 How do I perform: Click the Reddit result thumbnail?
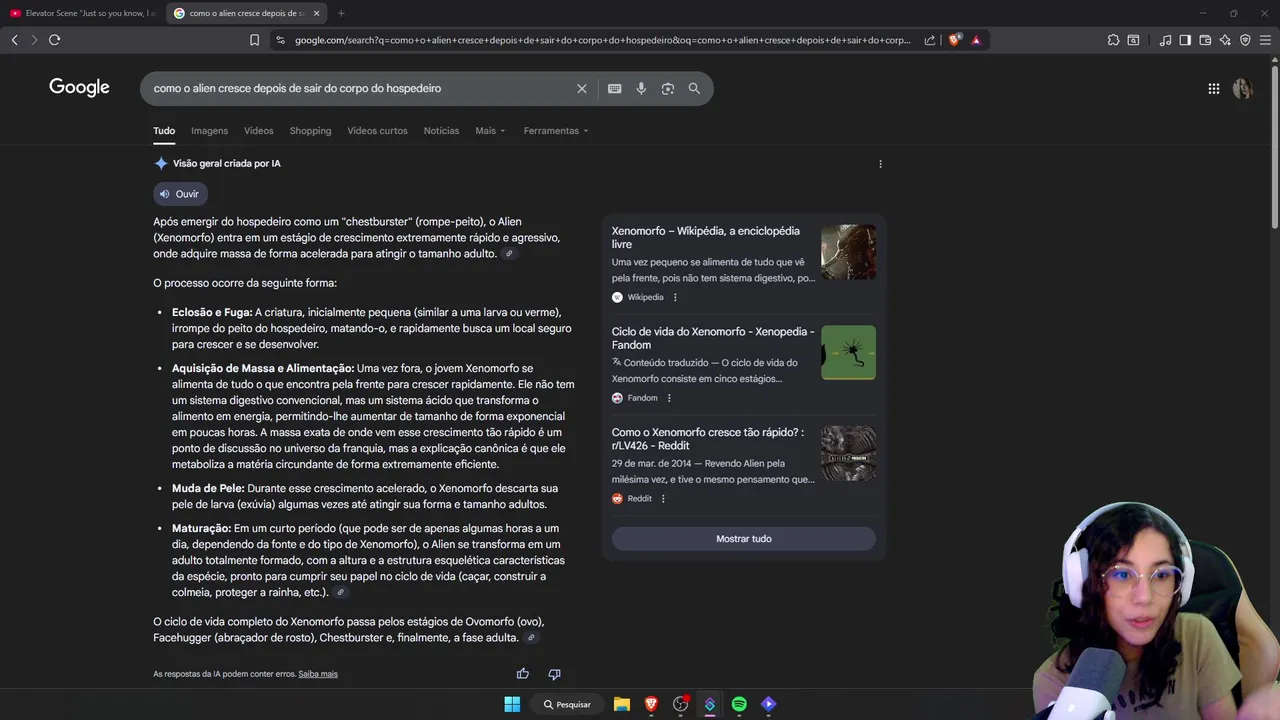(x=848, y=453)
